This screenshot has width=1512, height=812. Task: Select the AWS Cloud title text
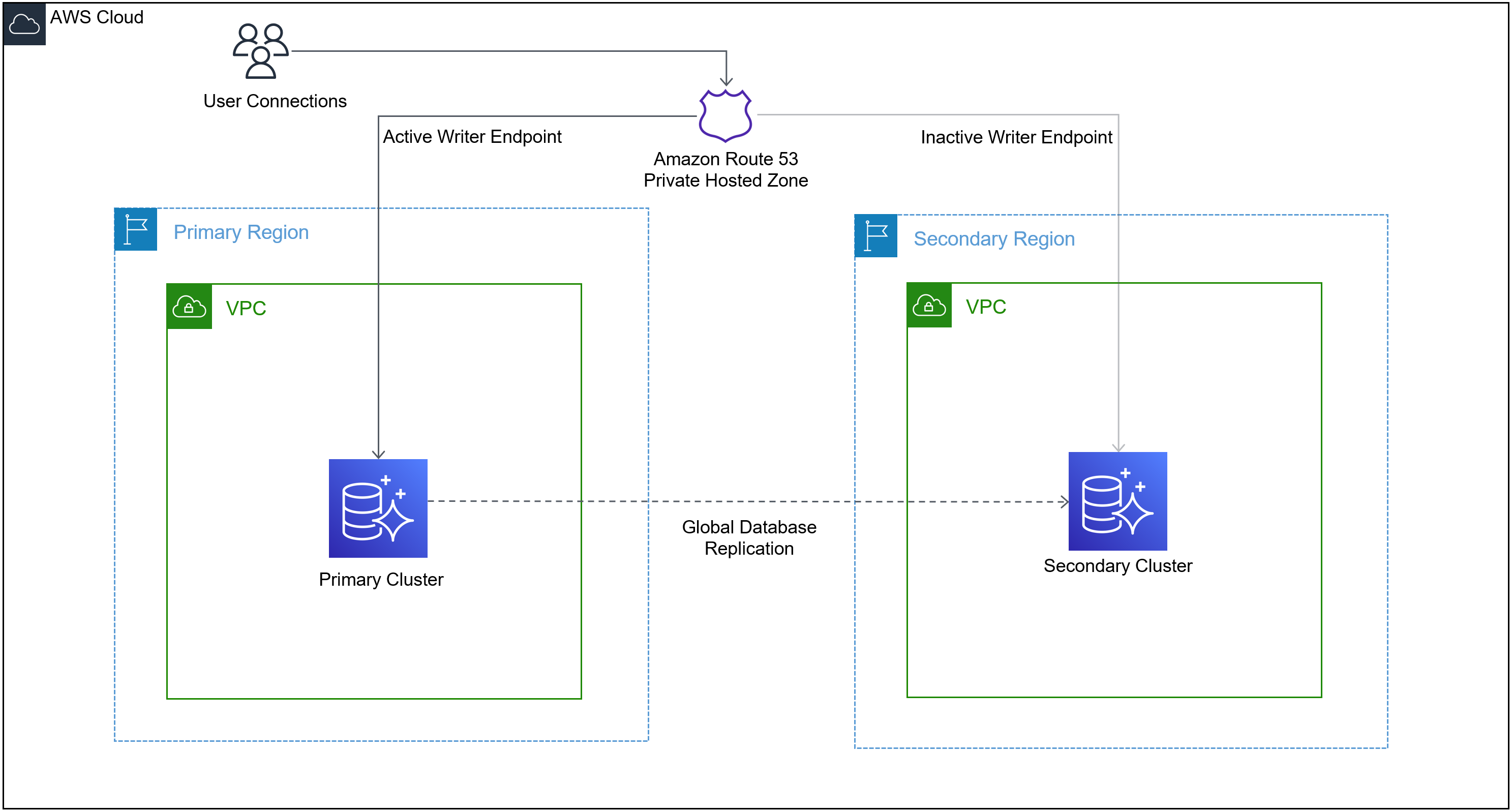(96, 17)
